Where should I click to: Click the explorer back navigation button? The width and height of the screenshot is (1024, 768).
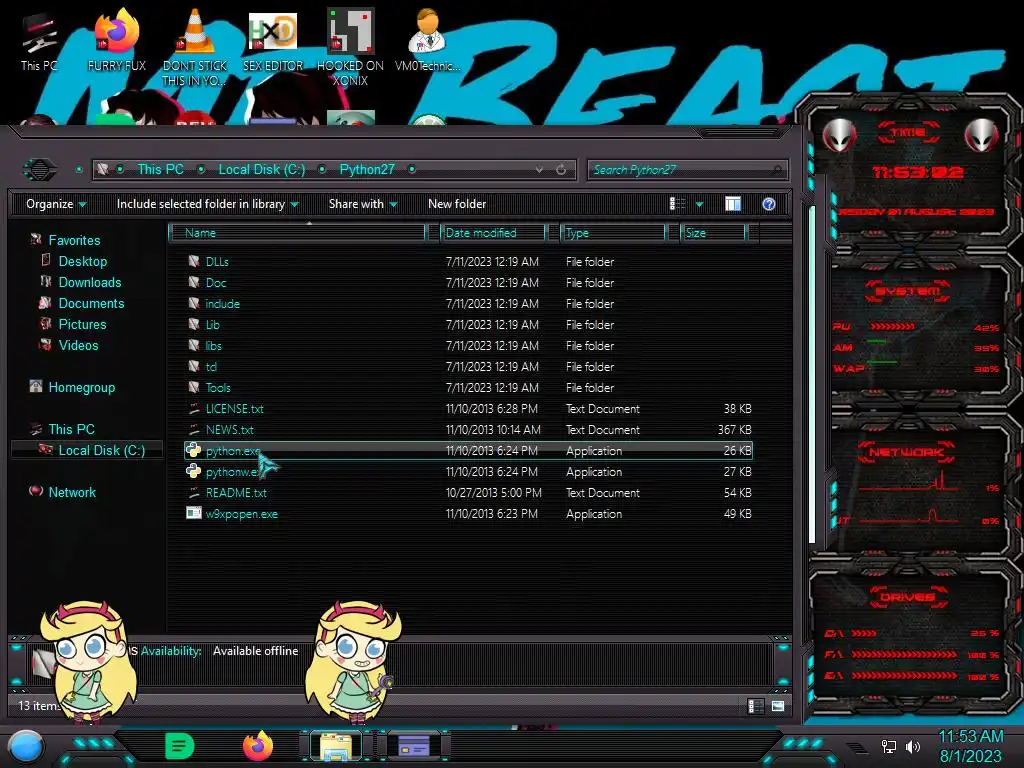click(40, 170)
